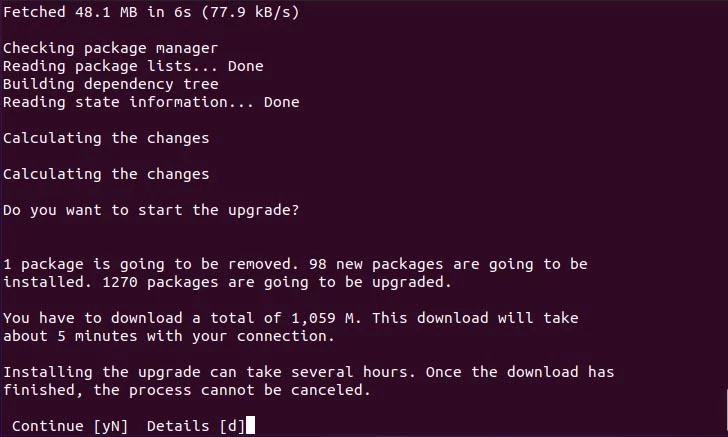Click the '98 new packages' text
The image size is (728, 437).
tap(376, 264)
